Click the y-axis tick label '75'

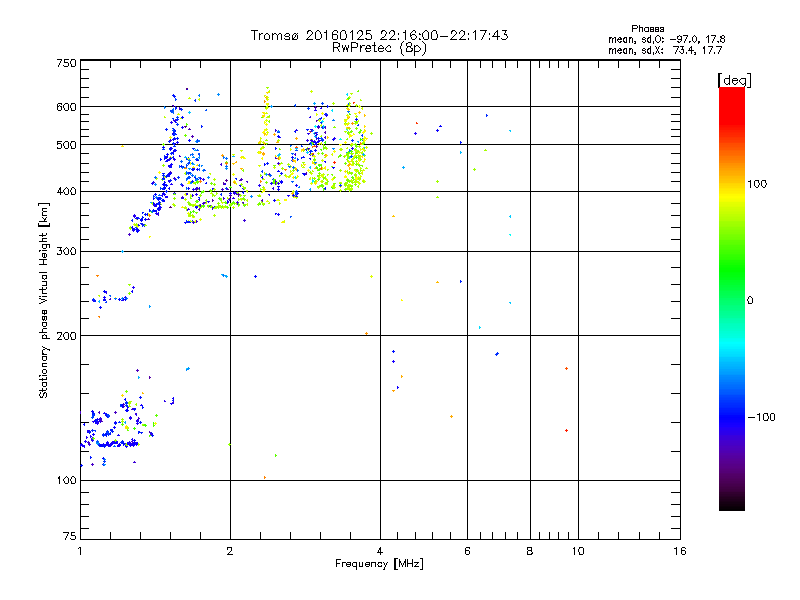(x=70, y=536)
